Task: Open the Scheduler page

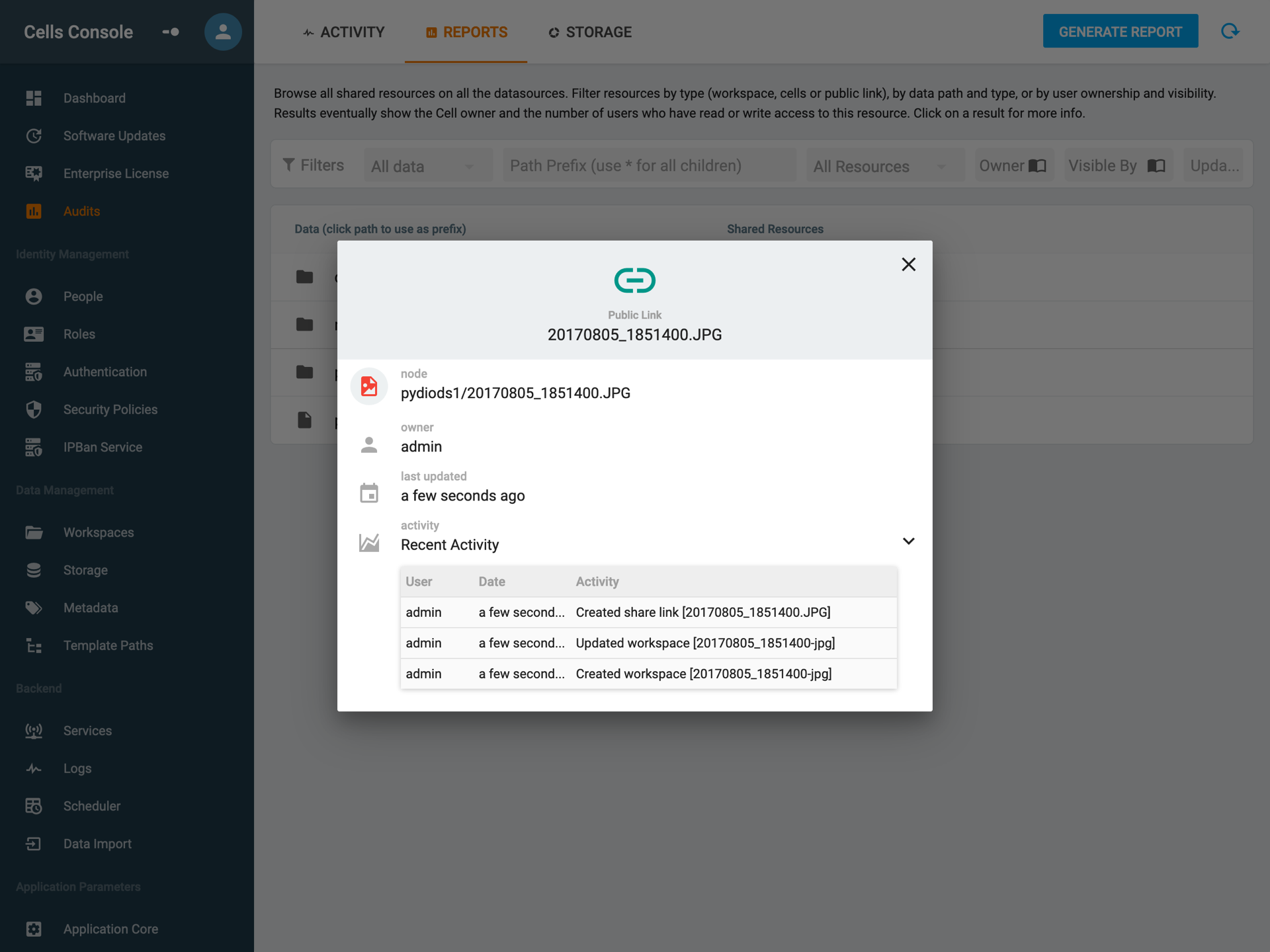Action: click(92, 806)
